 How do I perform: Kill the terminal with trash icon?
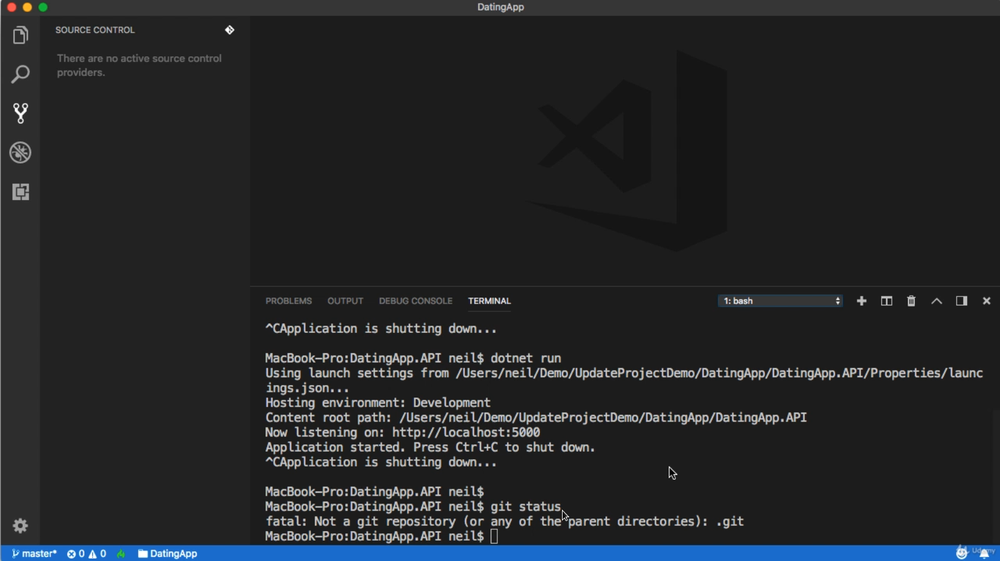pyautogui.click(x=911, y=301)
